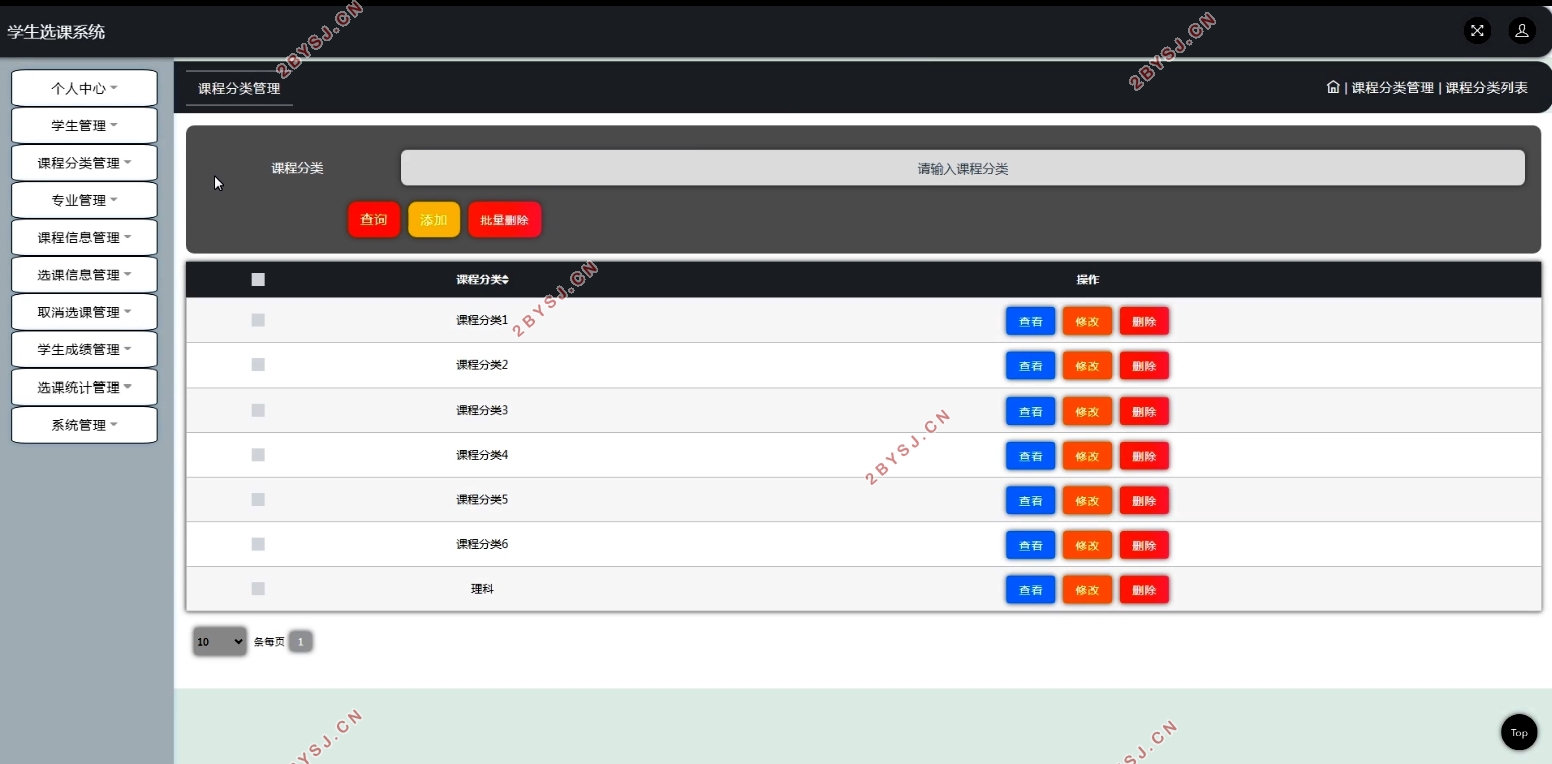Viewport: 1552px width, 764px height.
Task: Toggle fullscreen with the expand icon
Action: (1477, 31)
